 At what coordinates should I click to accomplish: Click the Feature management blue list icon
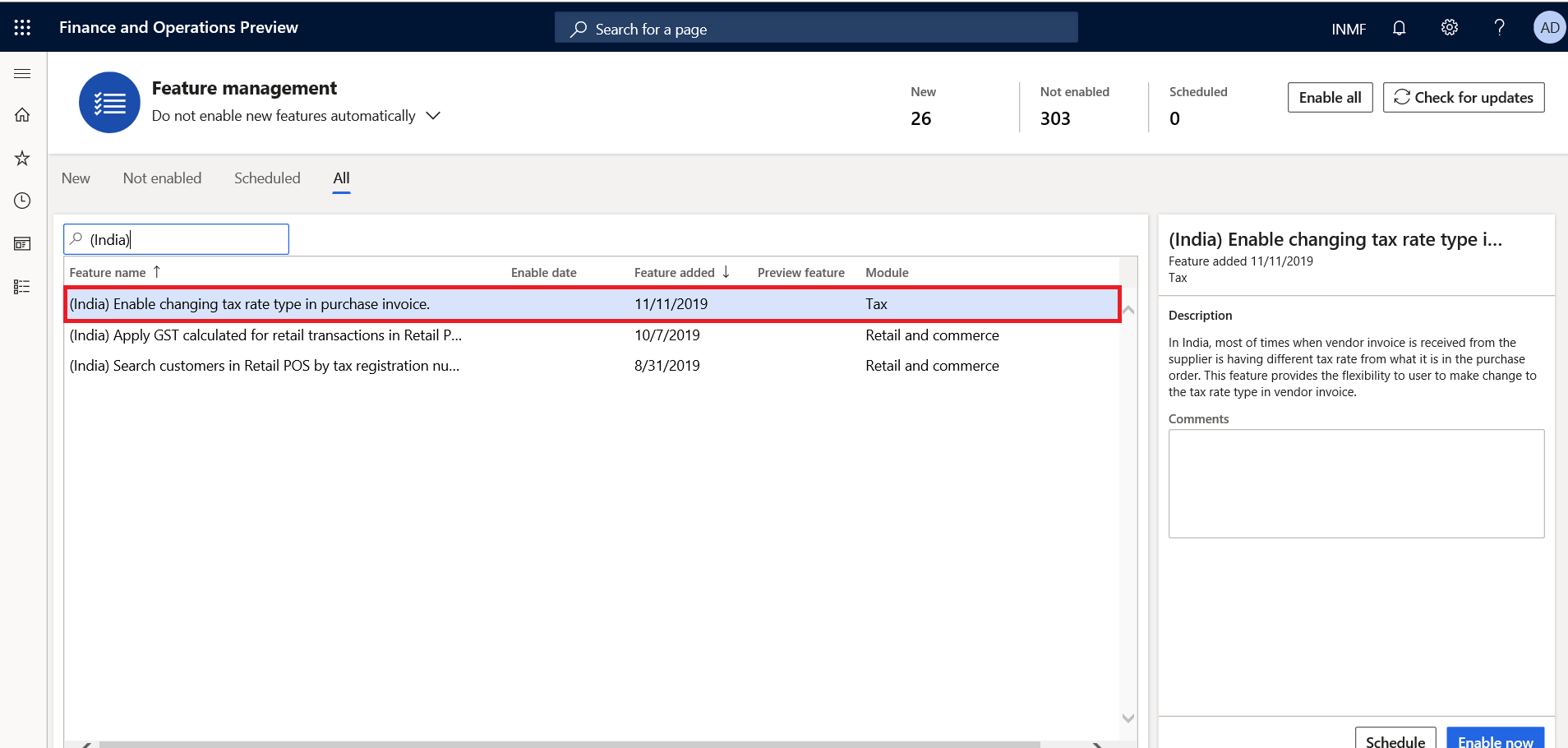(109, 103)
